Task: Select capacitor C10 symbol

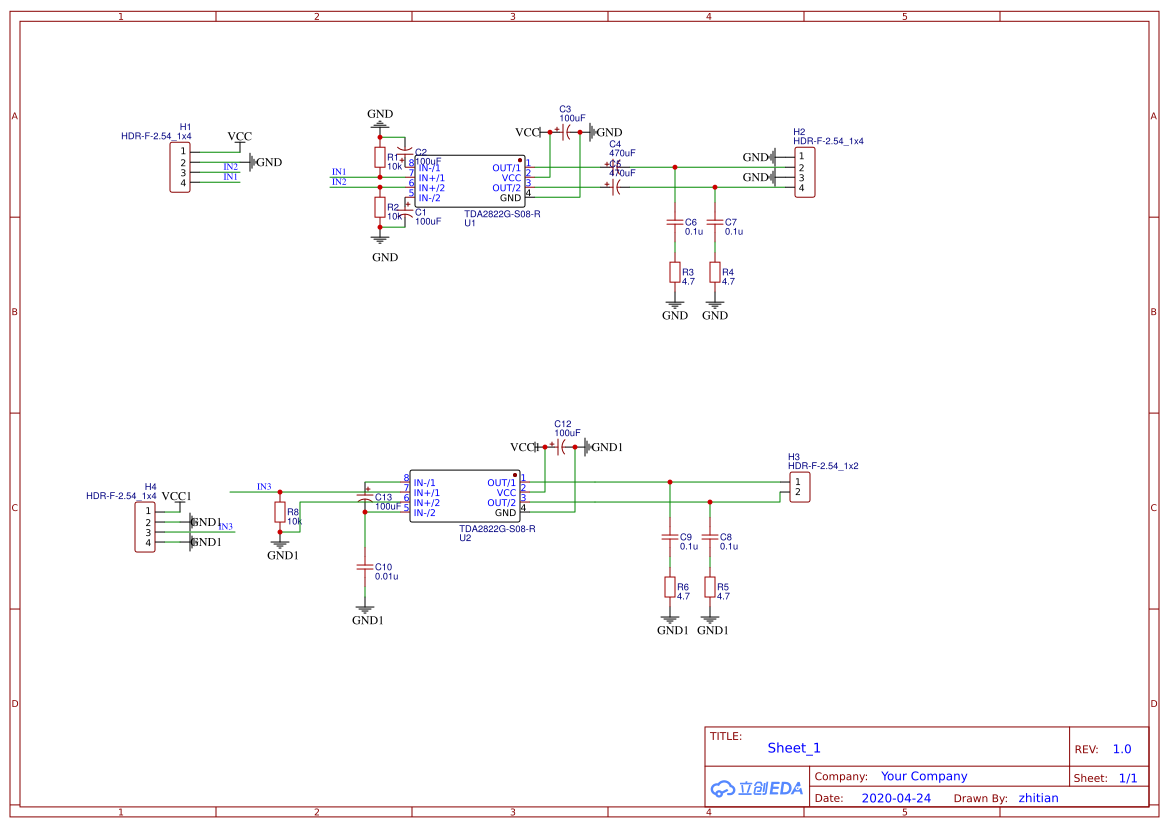Action: pos(365,567)
